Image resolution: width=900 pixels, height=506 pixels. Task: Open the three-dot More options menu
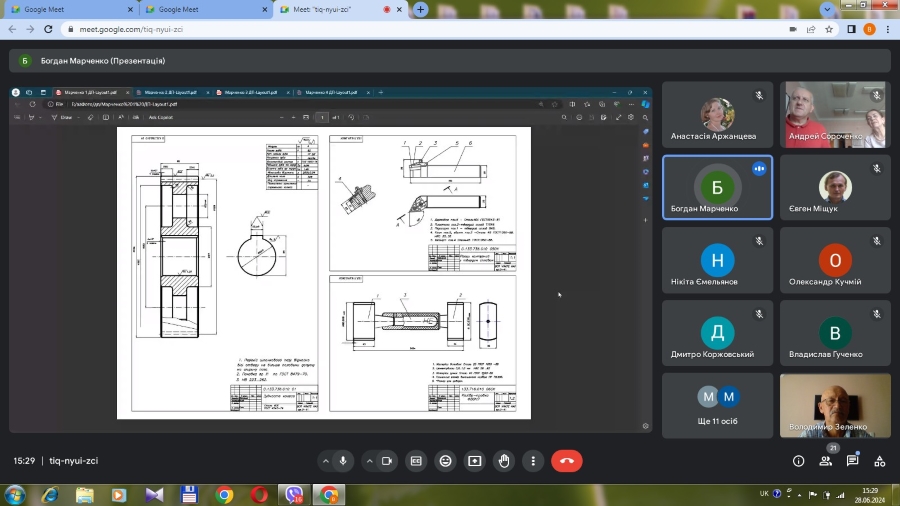[534, 461]
